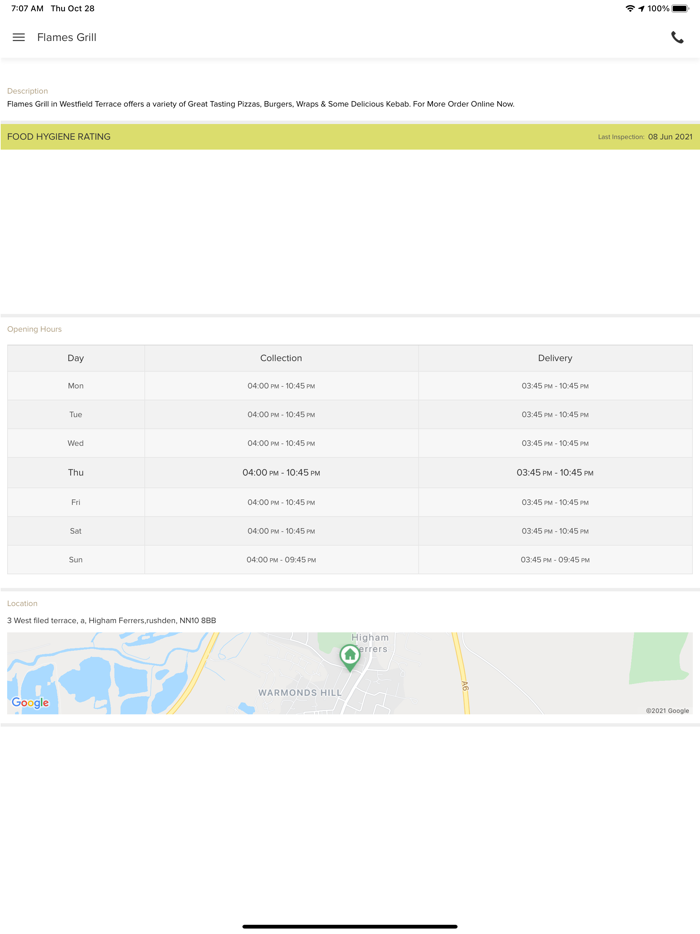This screenshot has height=934, width=700.
Task: Select the Sat row day cell
Action: tap(76, 531)
